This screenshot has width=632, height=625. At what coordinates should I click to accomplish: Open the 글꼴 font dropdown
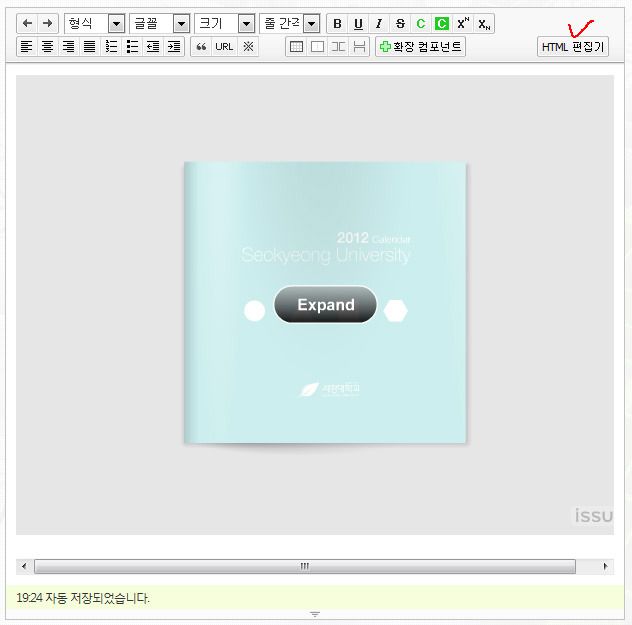[x=160, y=23]
